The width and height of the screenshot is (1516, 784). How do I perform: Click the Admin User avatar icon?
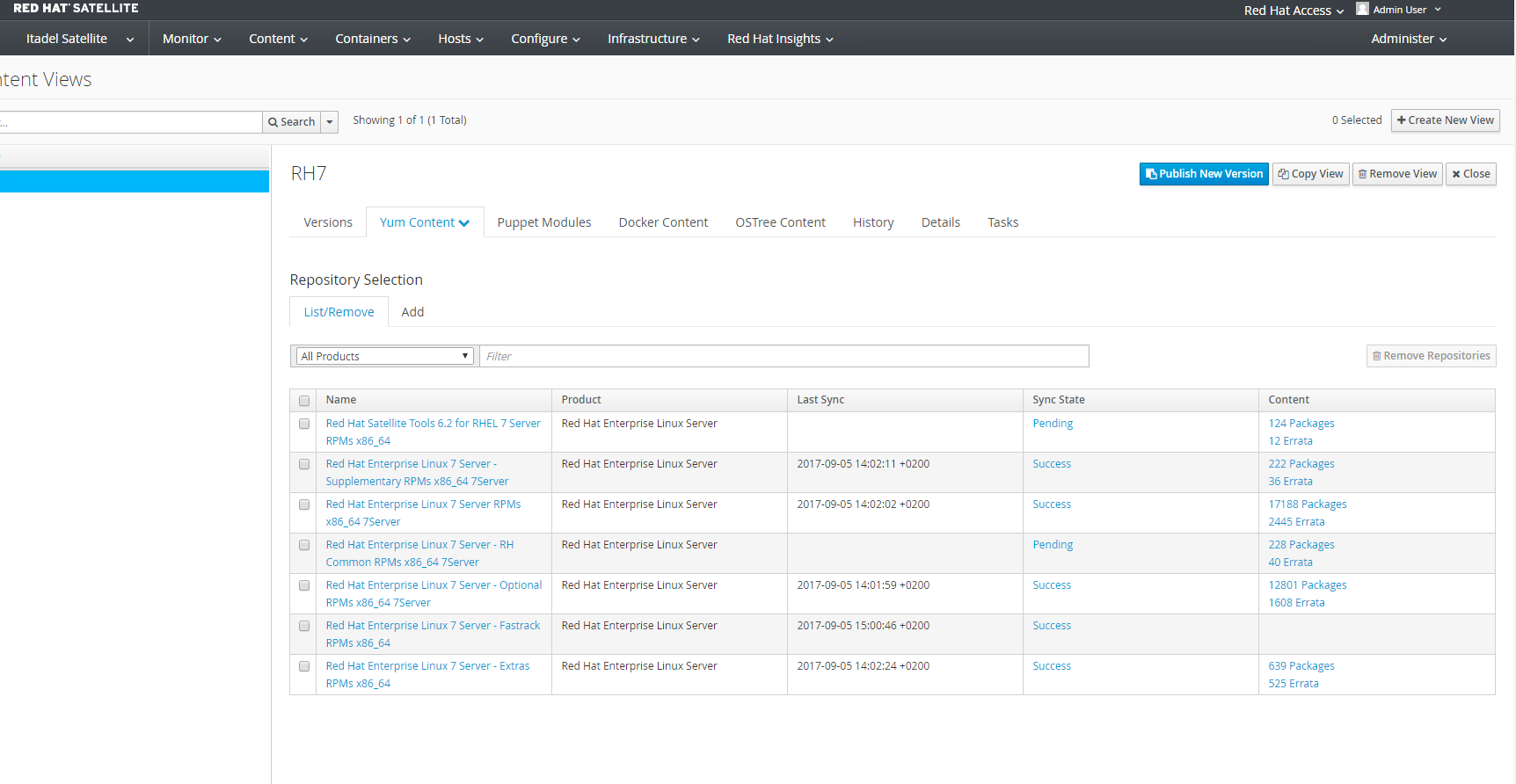point(1362,9)
